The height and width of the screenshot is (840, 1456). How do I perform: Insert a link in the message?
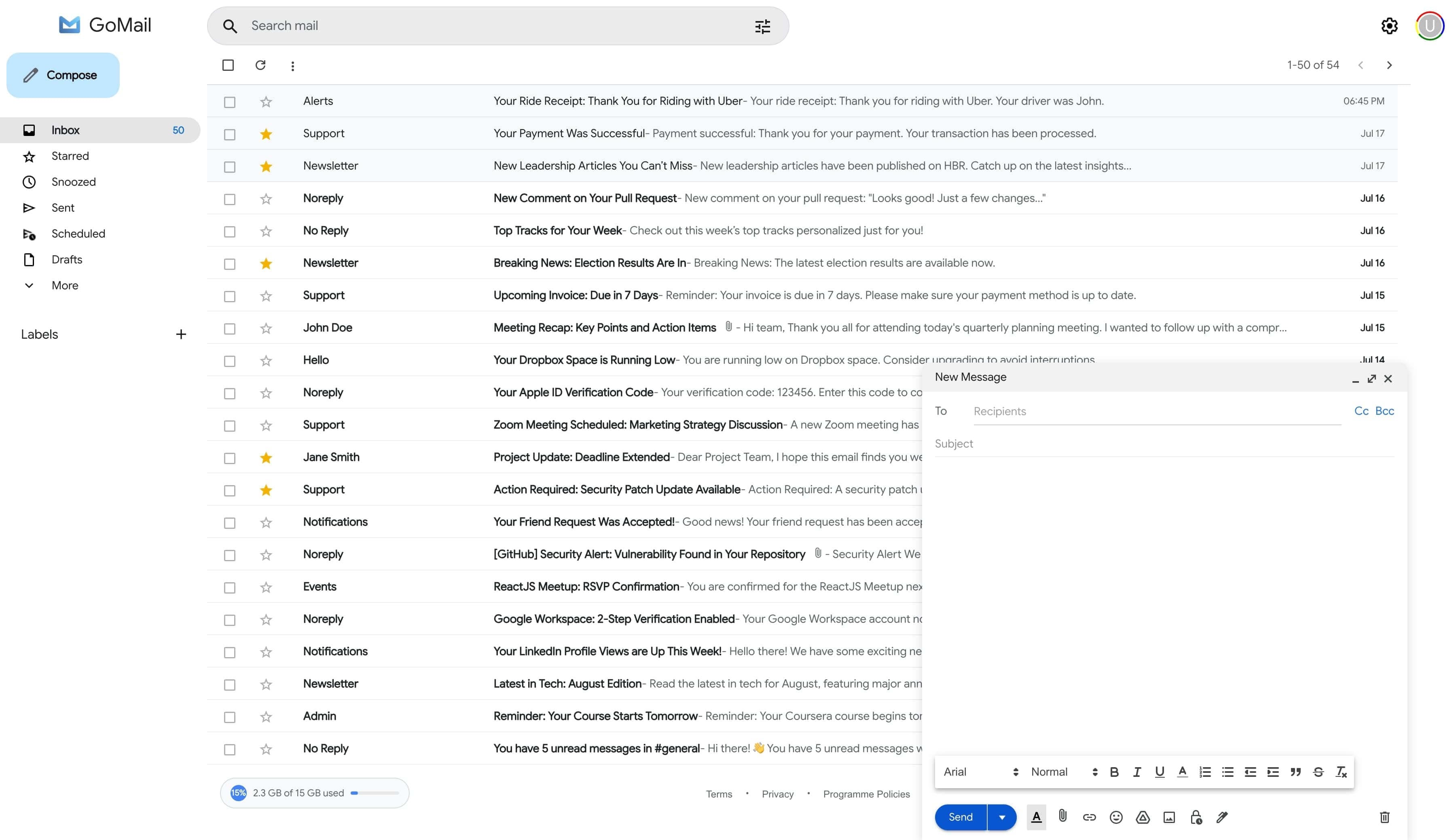[x=1089, y=817]
